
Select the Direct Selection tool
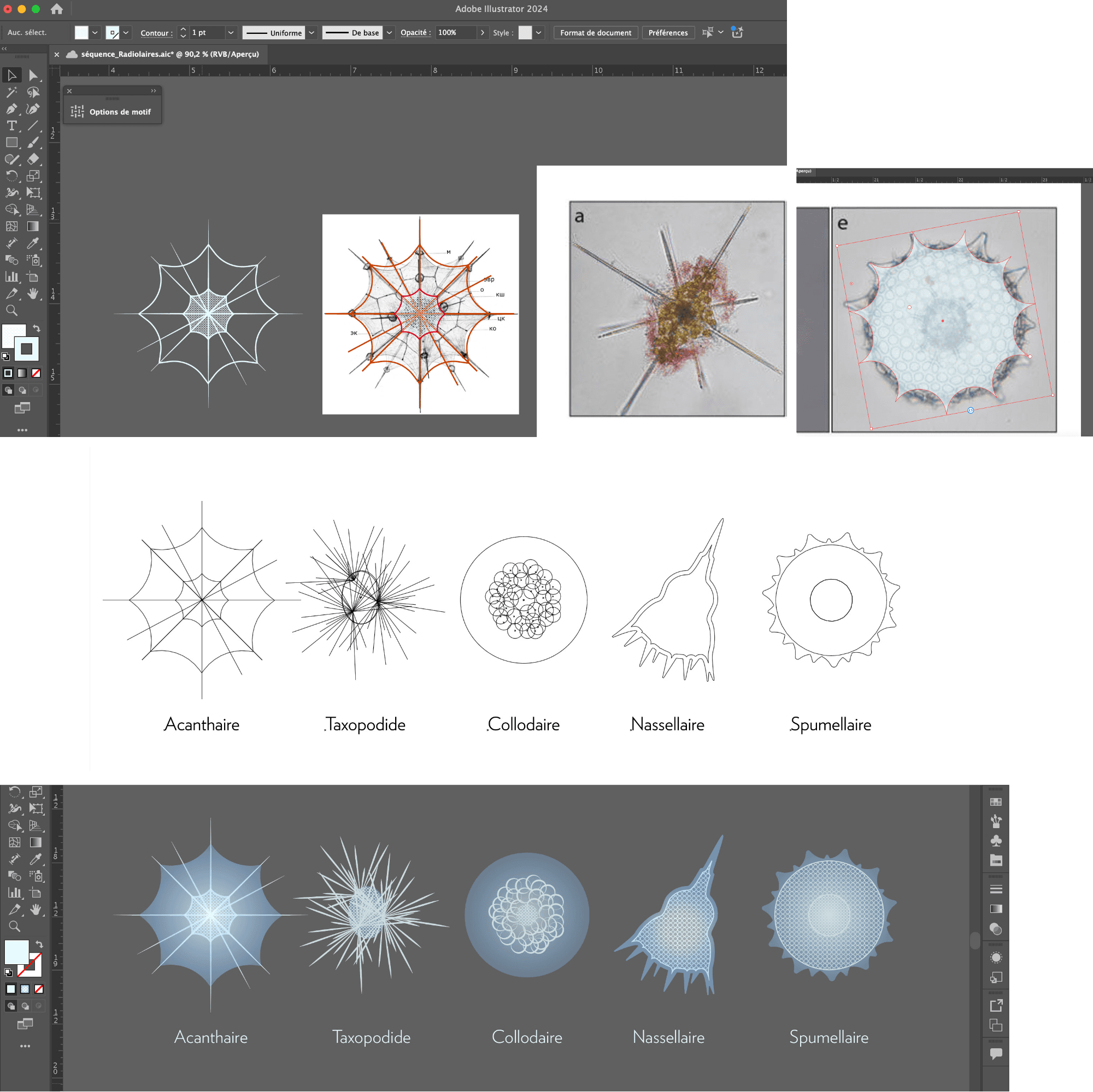33,75
